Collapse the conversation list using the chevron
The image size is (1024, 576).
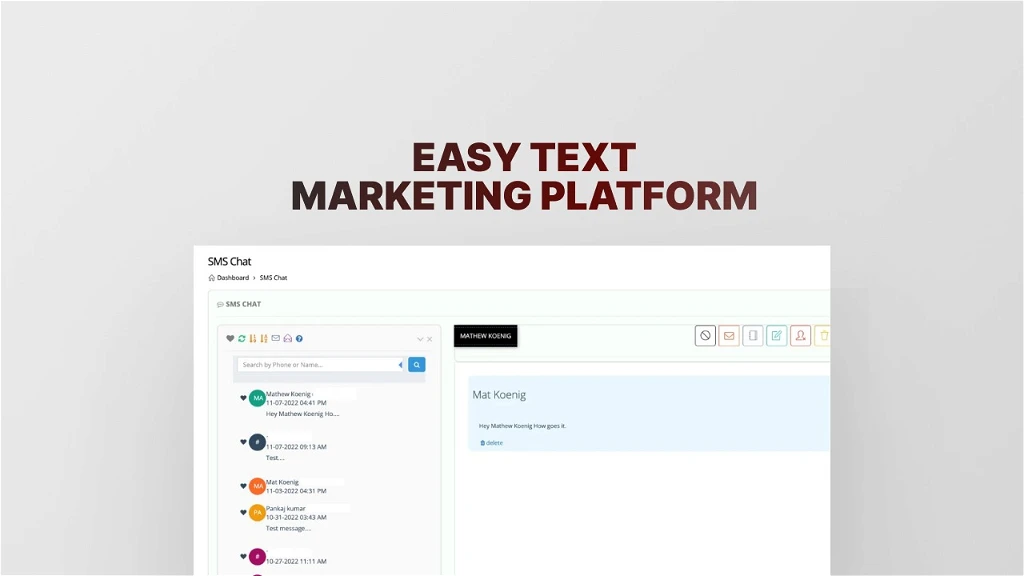(419, 338)
